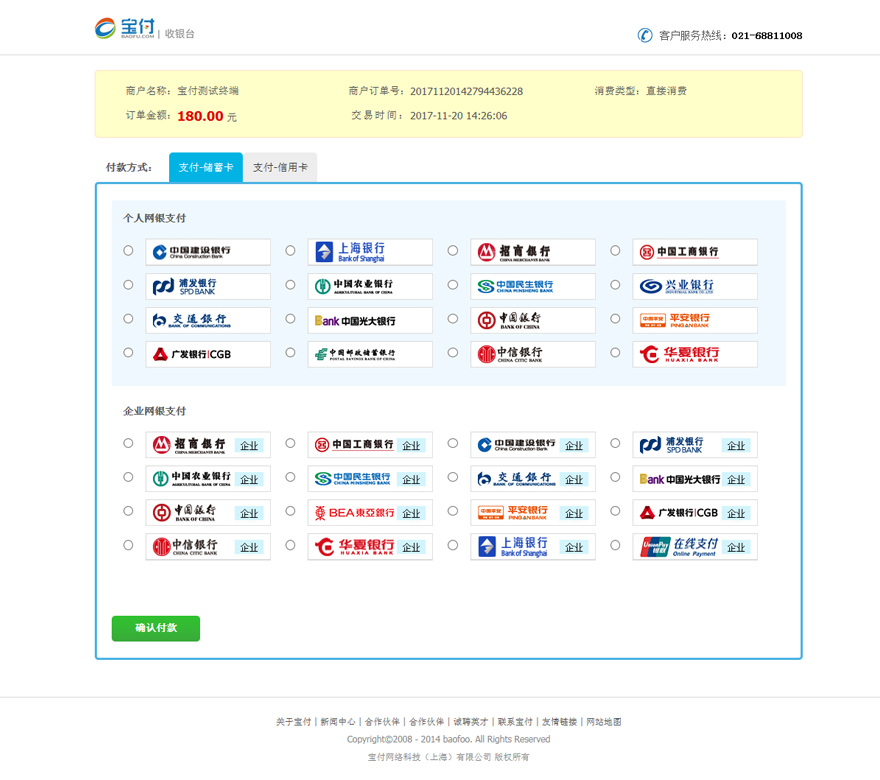Select the radio button for enterprise 浦发银行
Viewport: 880px width, 780px height.
[616, 443]
